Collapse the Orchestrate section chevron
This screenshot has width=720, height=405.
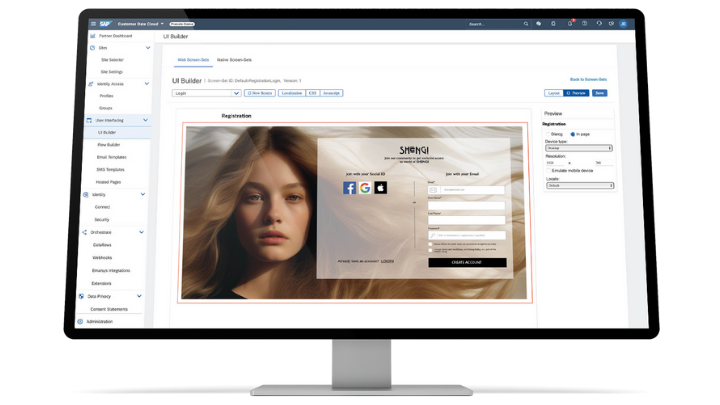(141, 232)
